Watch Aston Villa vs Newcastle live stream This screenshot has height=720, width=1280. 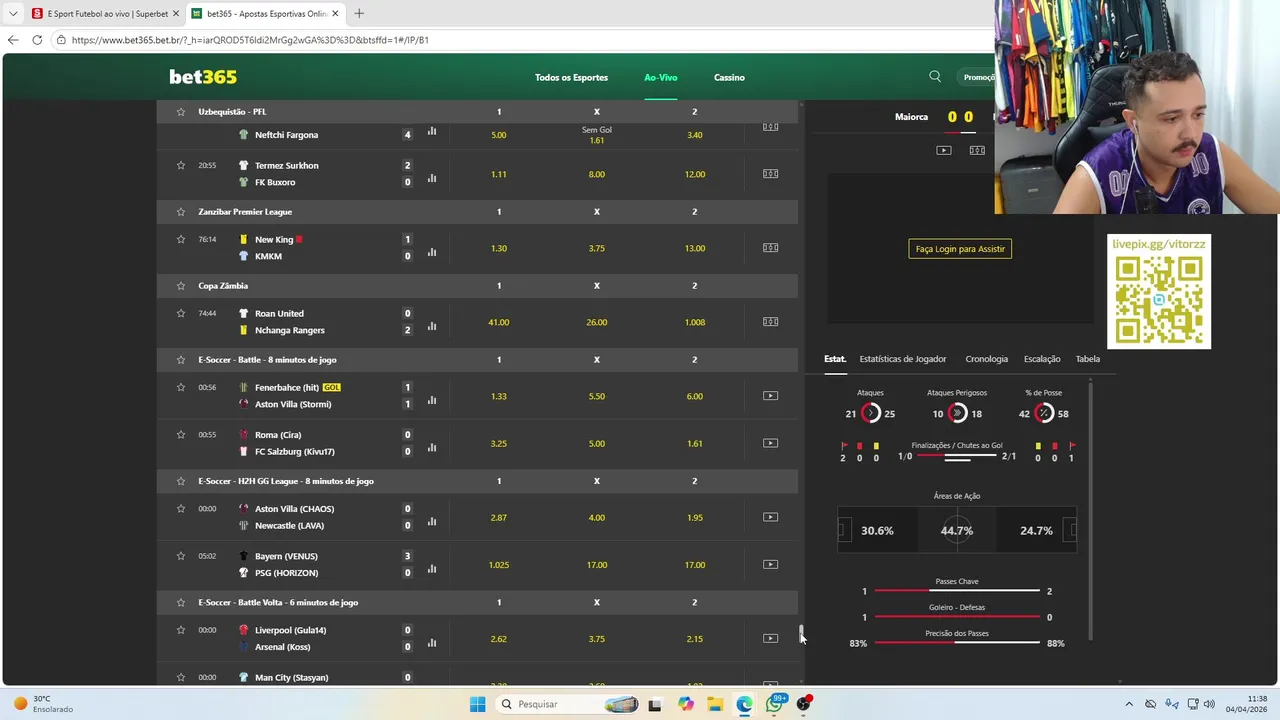770,517
